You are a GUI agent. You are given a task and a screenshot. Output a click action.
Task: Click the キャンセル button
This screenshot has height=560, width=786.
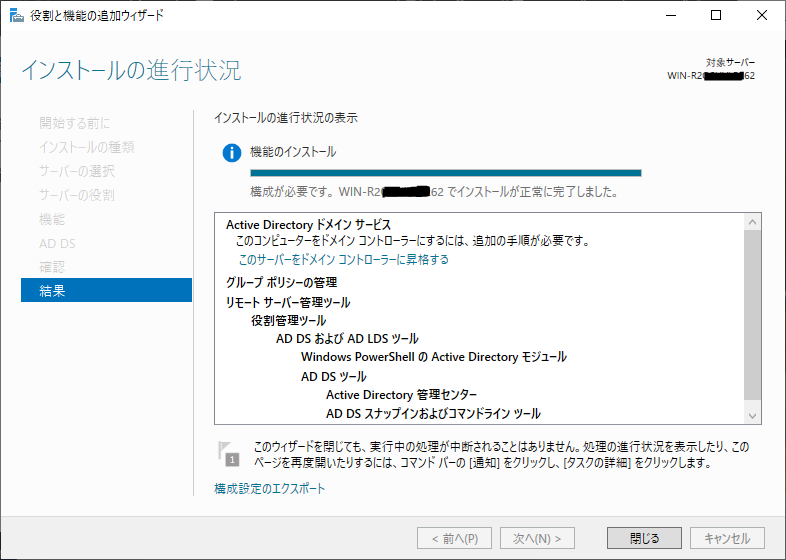point(727,538)
